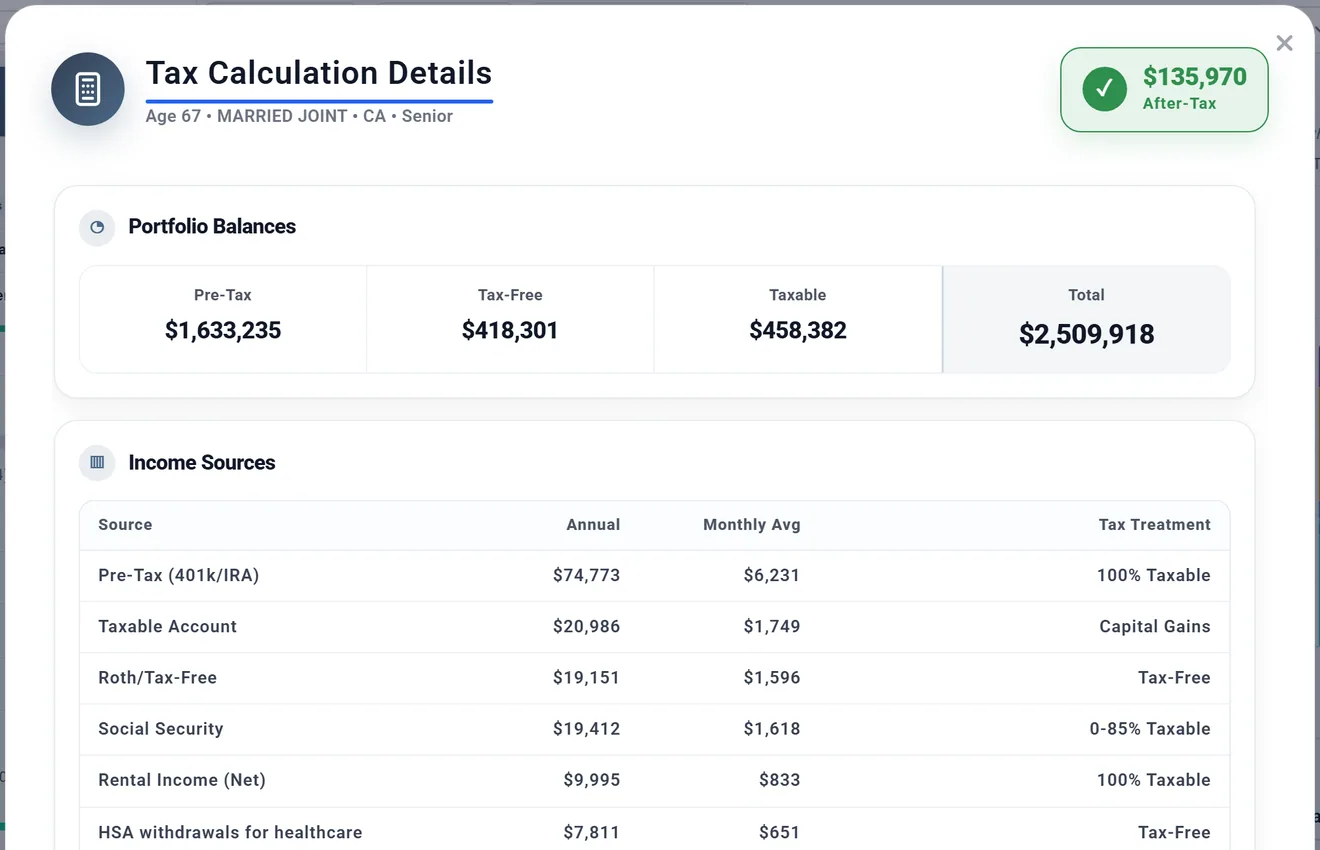Click the 0-85% Taxable tax treatment cell

[x=1150, y=729]
